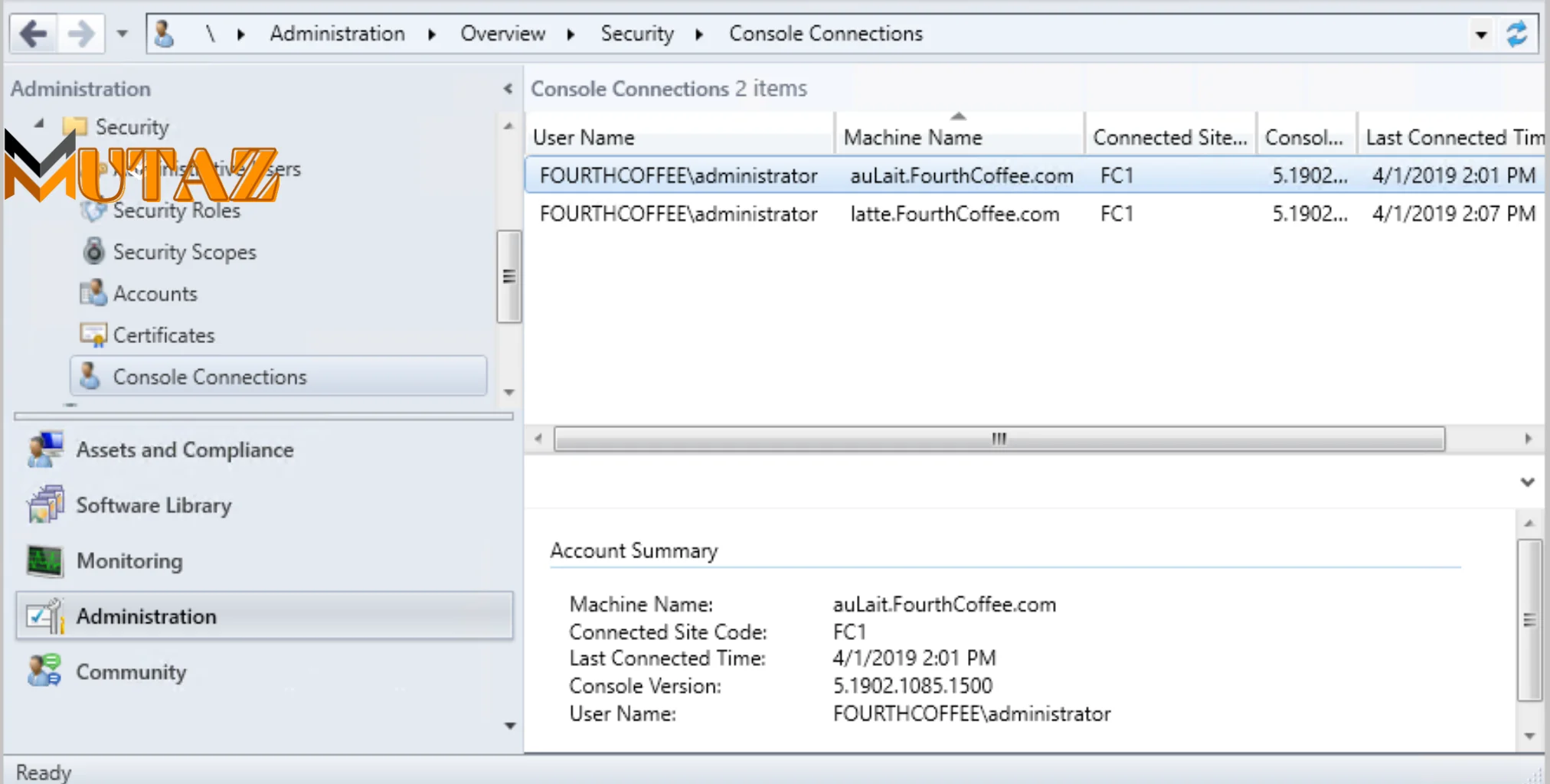The image size is (1550, 784).
Task: Open Certificates node
Action: tap(164, 335)
